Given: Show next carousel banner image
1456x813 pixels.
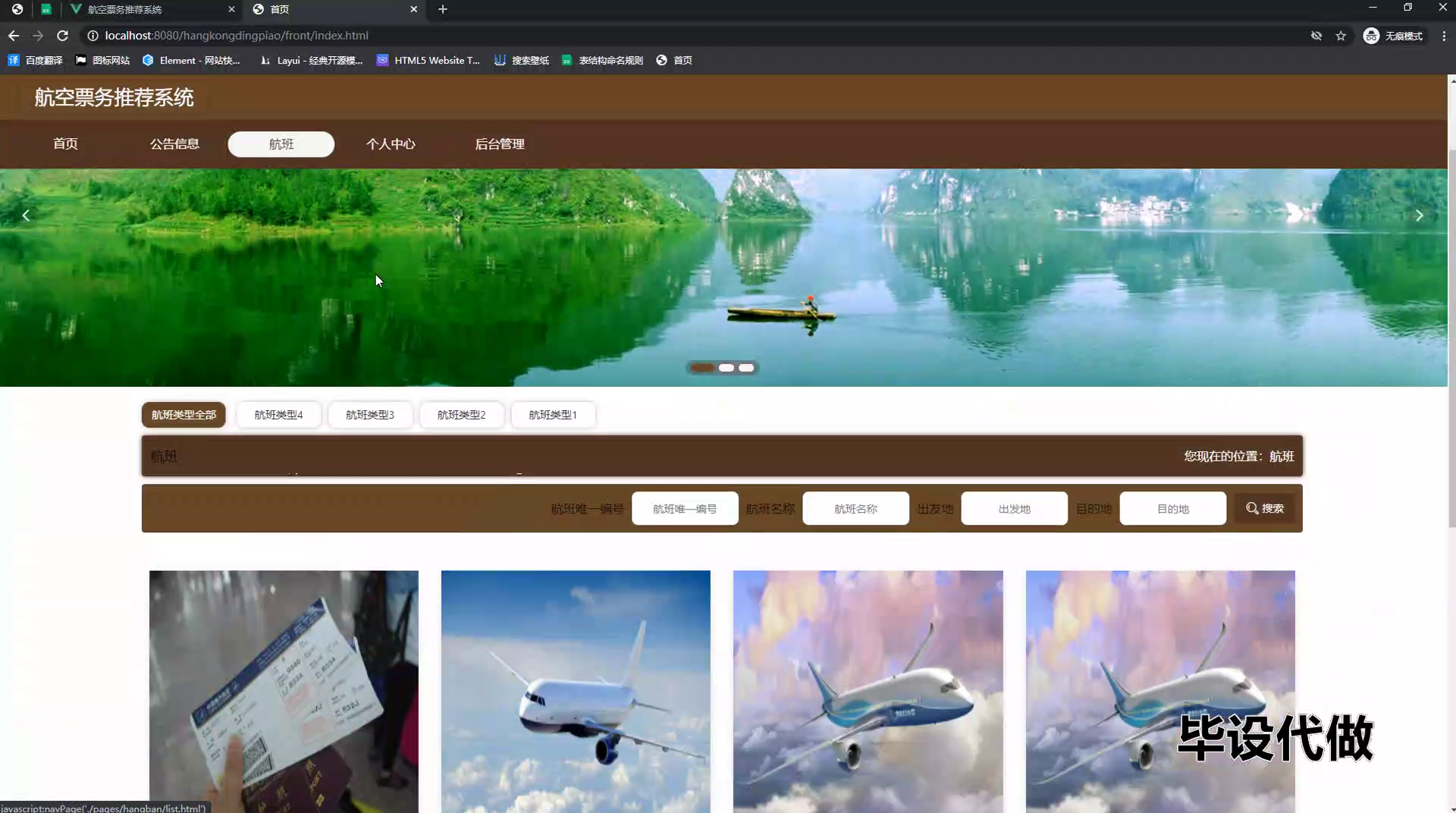Looking at the screenshot, I should click(1420, 216).
